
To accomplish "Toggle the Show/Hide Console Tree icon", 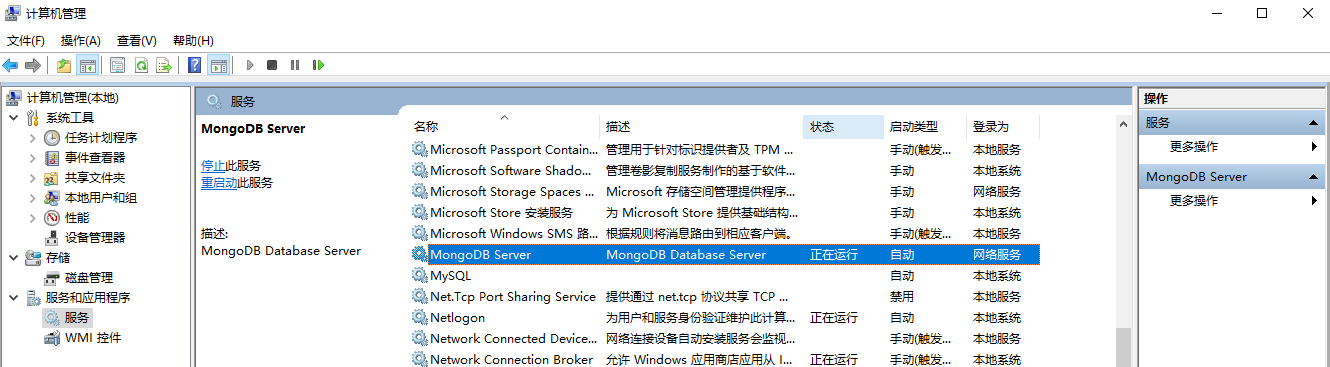I will 88,65.
